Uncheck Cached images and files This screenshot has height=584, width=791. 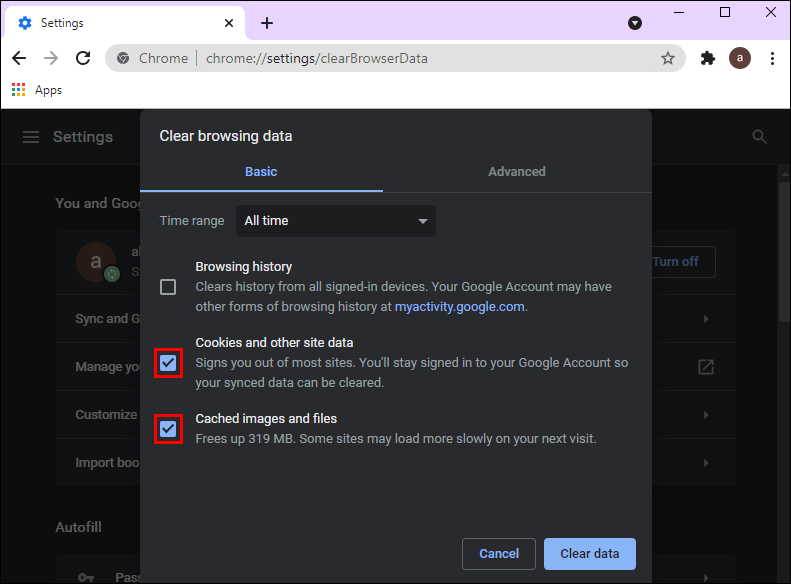[168, 429]
